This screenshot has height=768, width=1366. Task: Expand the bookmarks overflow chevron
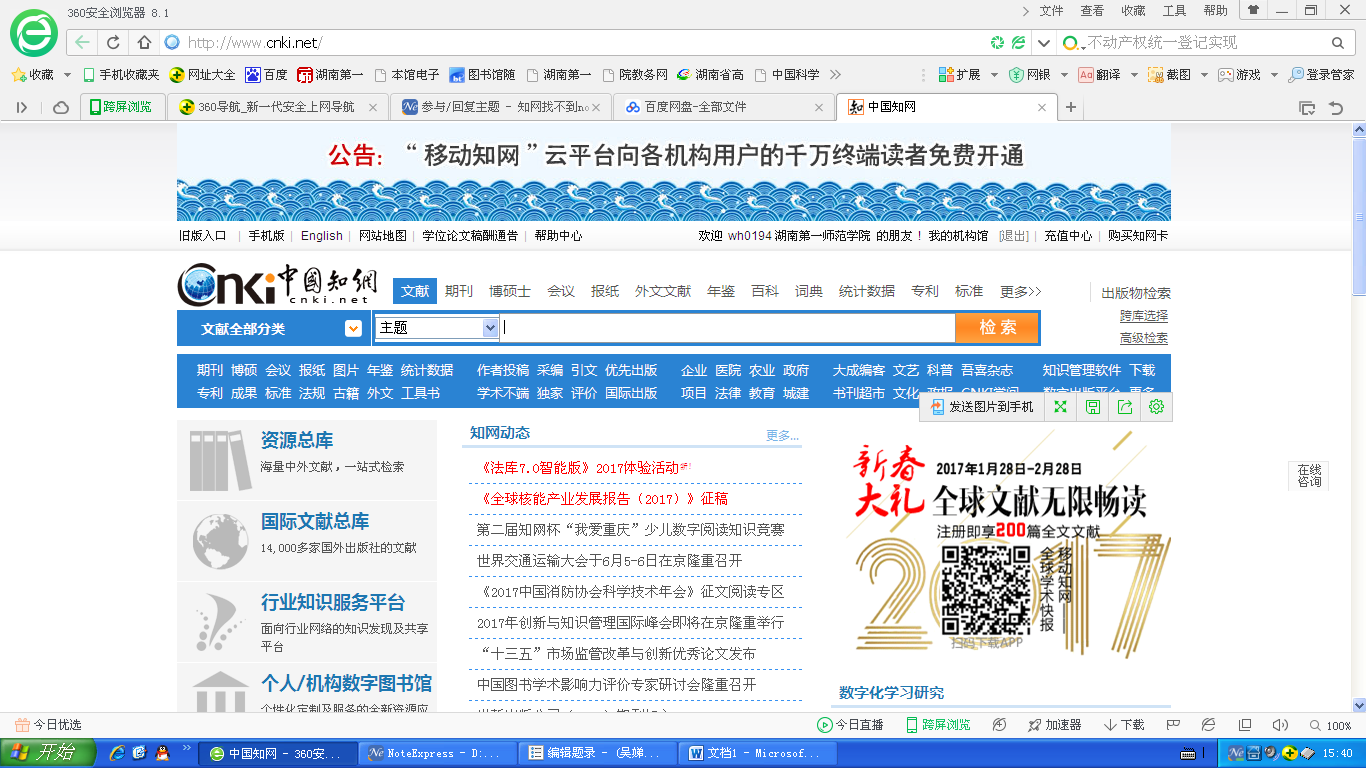(x=836, y=75)
